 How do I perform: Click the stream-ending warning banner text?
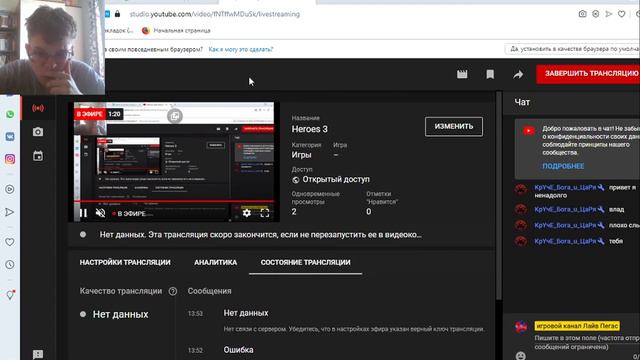pos(260,235)
